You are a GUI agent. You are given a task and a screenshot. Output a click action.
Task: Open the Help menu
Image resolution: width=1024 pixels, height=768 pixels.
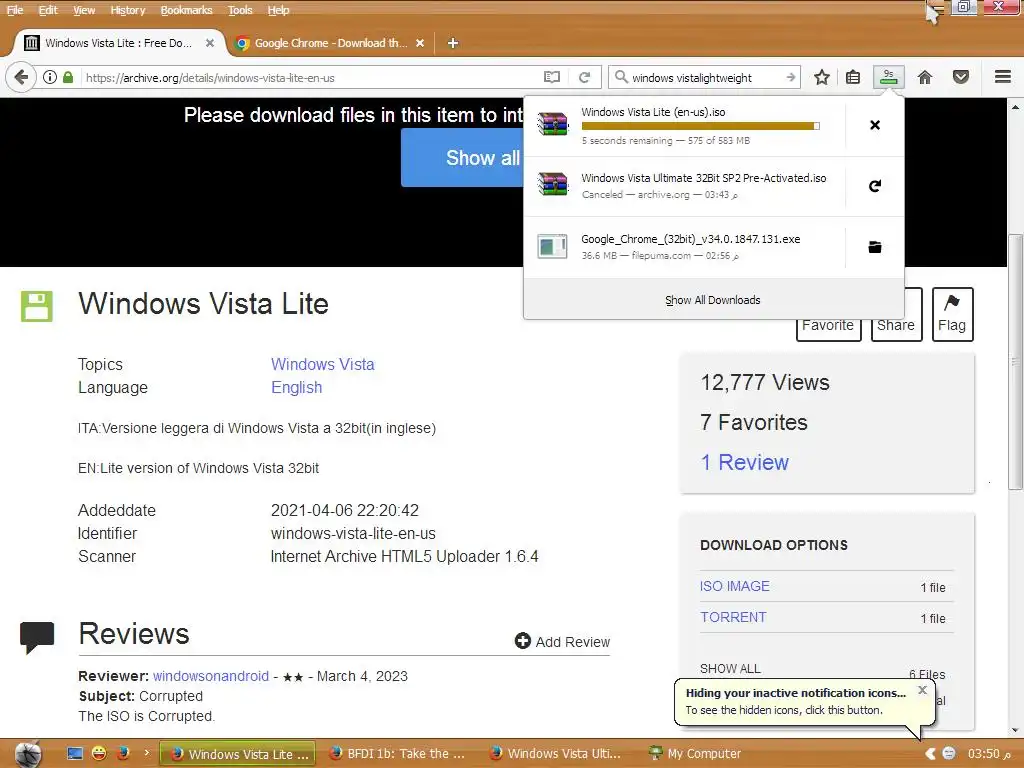(278, 10)
